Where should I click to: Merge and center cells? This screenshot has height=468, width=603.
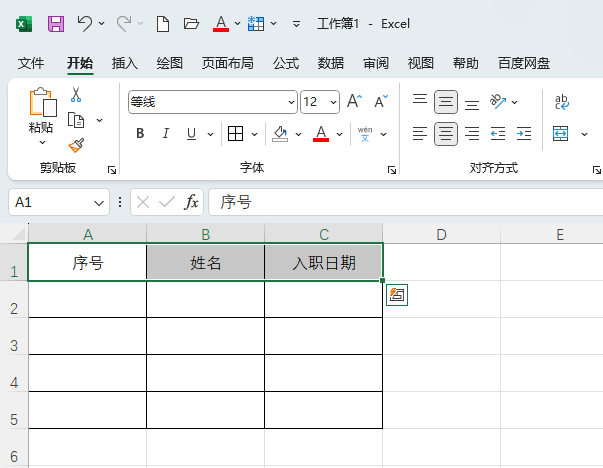560,134
